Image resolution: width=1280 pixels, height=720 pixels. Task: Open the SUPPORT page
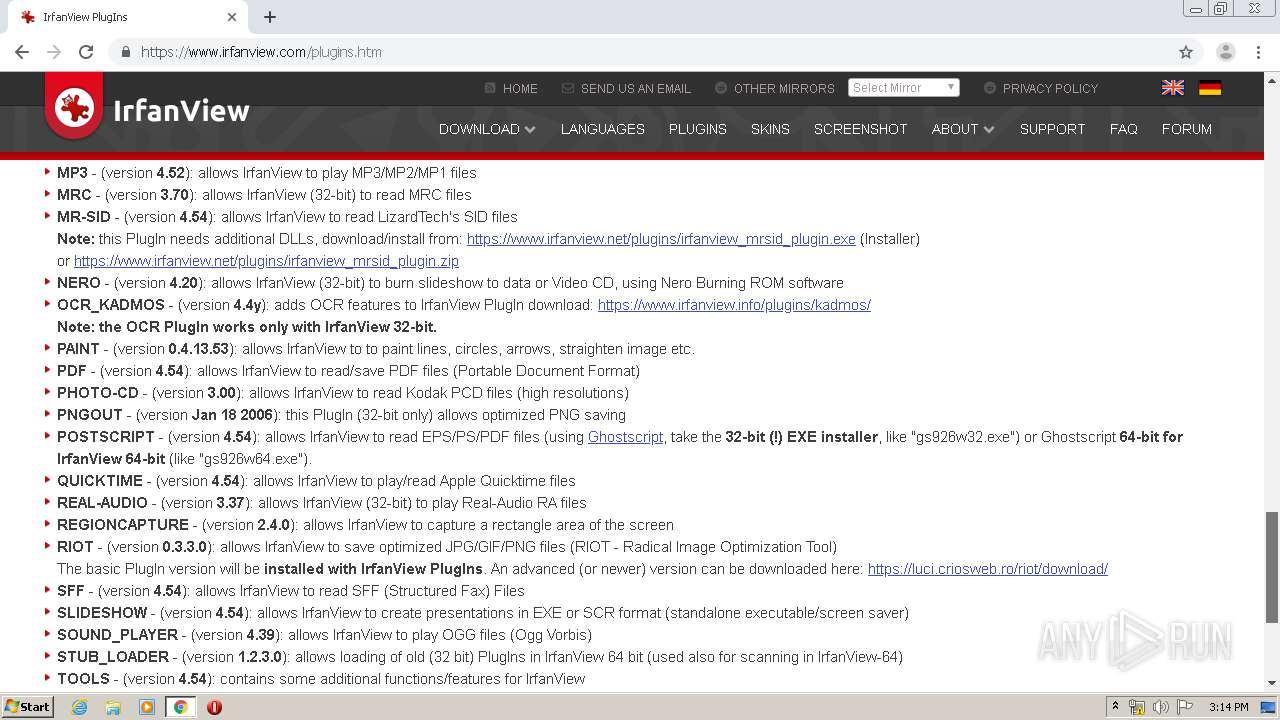1052,129
